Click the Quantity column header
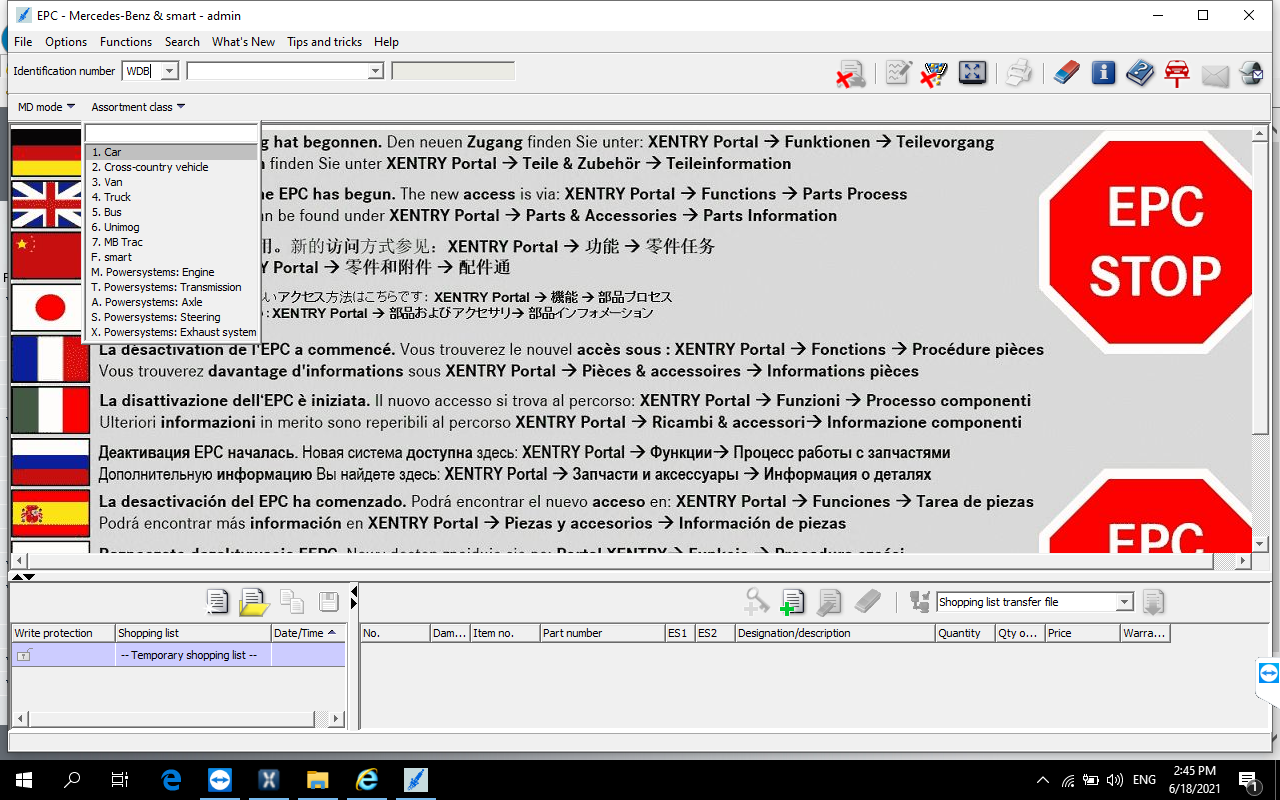Viewport: 1280px width, 800px height. [965, 633]
